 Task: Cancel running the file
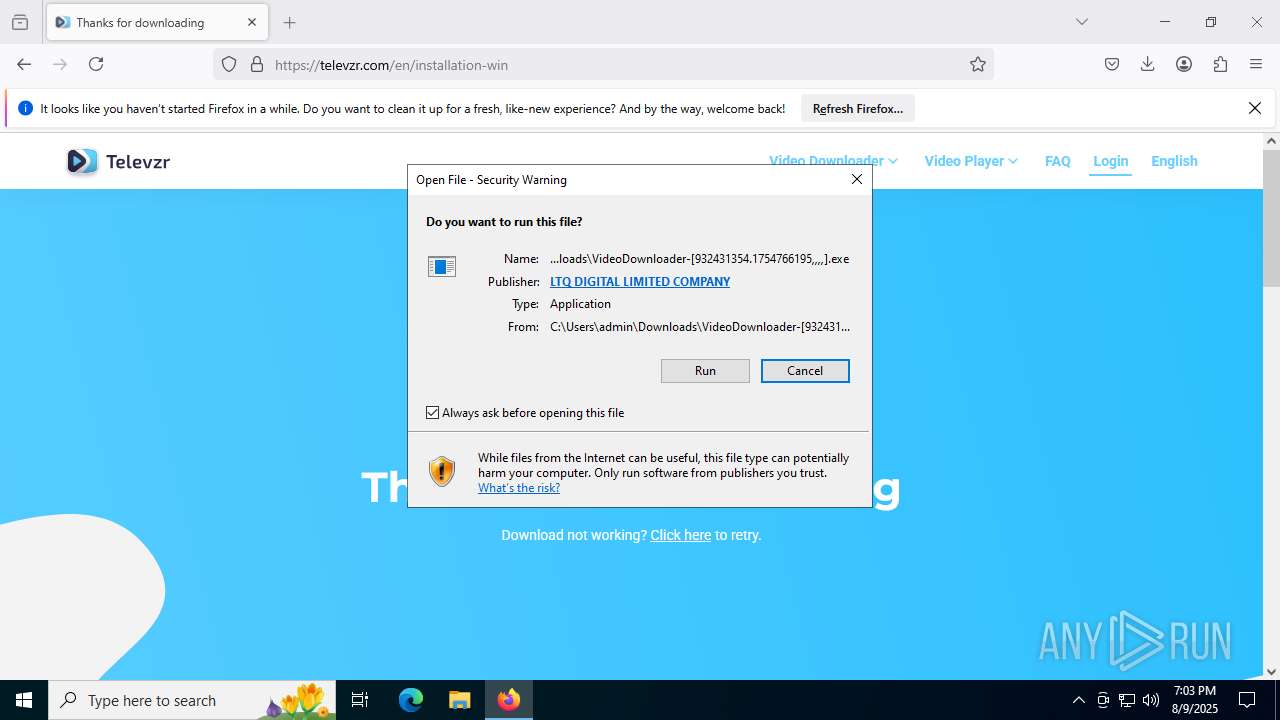pyautogui.click(x=805, y=371)
